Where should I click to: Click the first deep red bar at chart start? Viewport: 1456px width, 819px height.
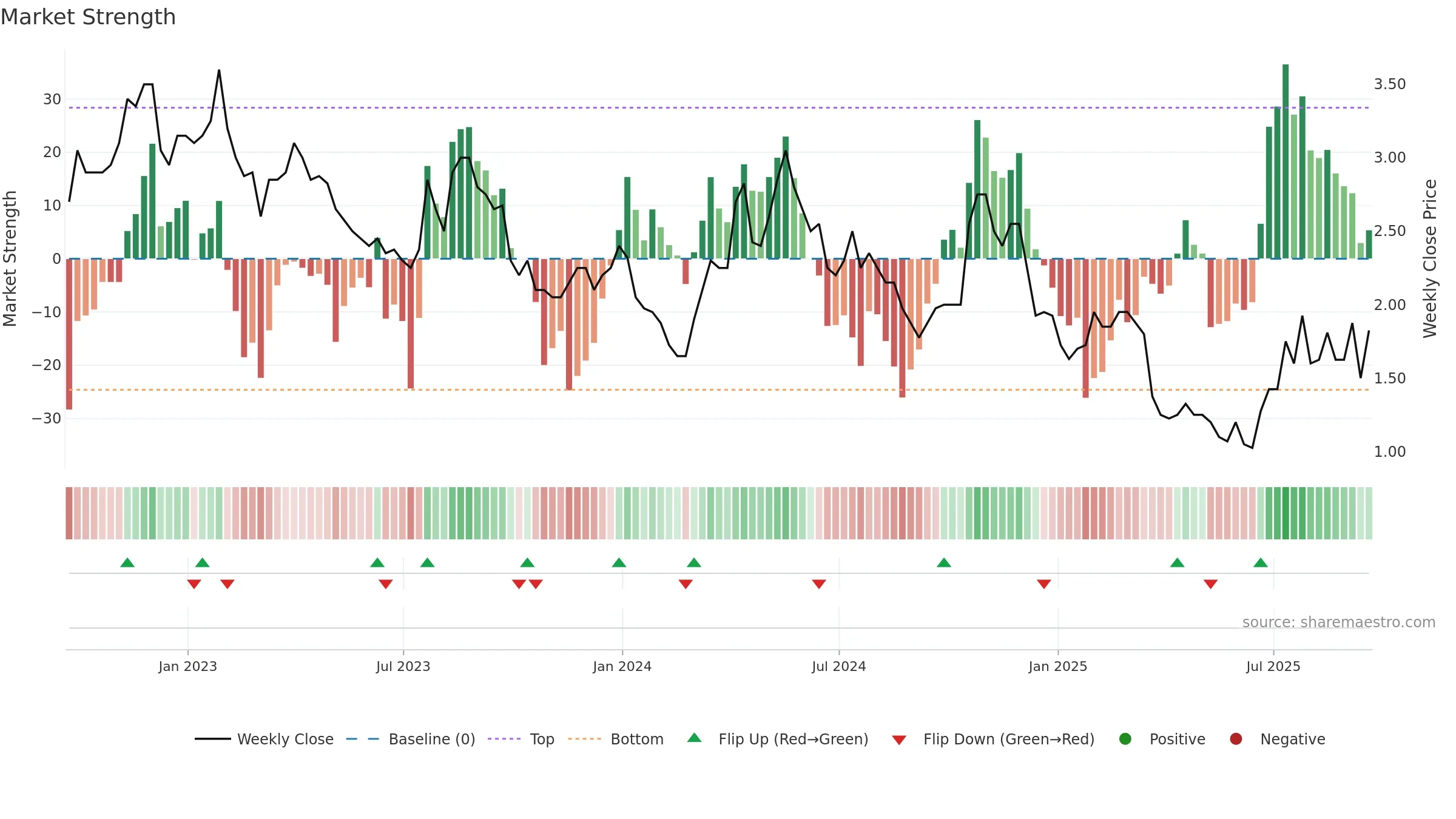pyautogui.click(x=69, y=334)
